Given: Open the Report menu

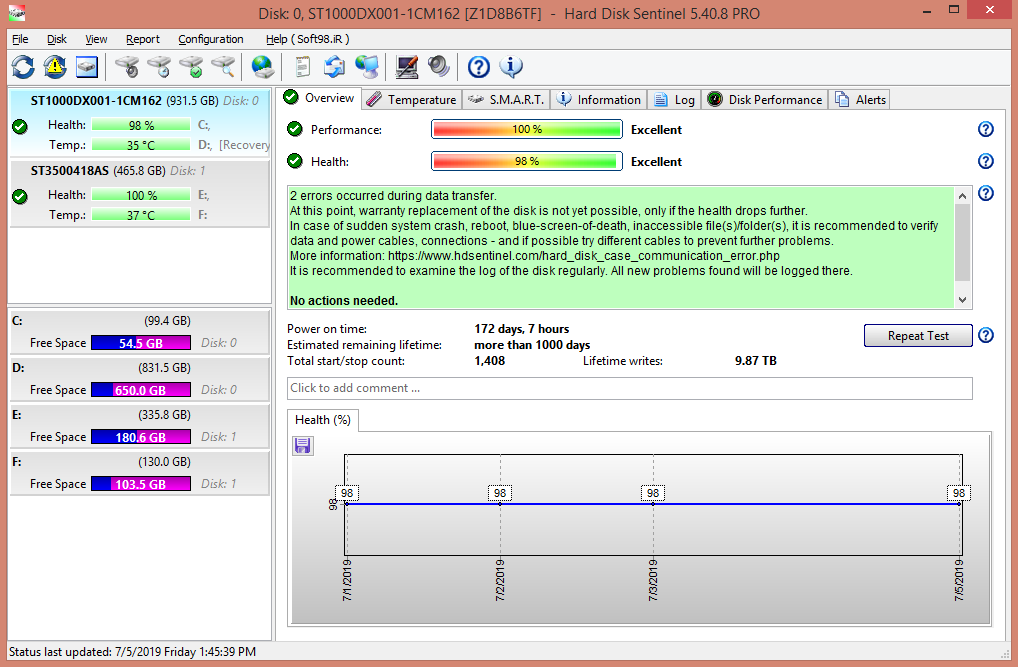Looking at the screenshot, I should point(142,39).
